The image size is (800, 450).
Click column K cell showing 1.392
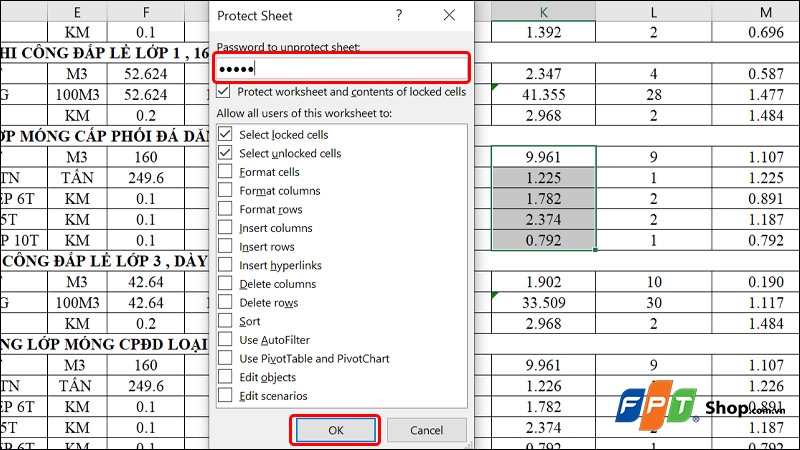(543, 32)
